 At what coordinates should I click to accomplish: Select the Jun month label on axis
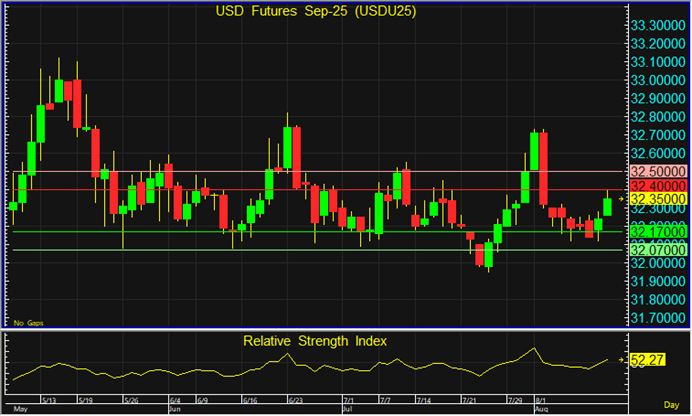tap(174, 410)
